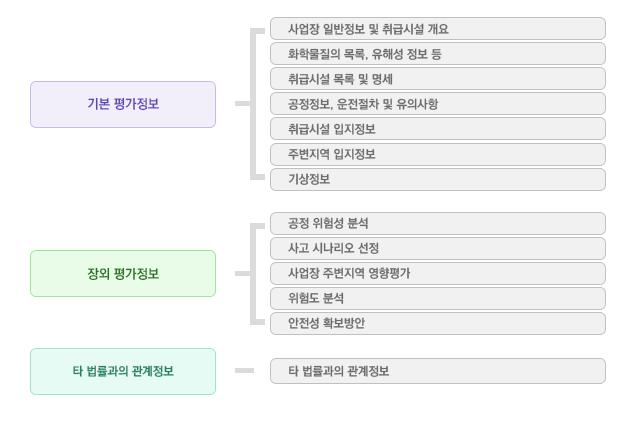Open 사업장 주변지역 영향평가 item

pyautogui.click(x=438, y=273)
